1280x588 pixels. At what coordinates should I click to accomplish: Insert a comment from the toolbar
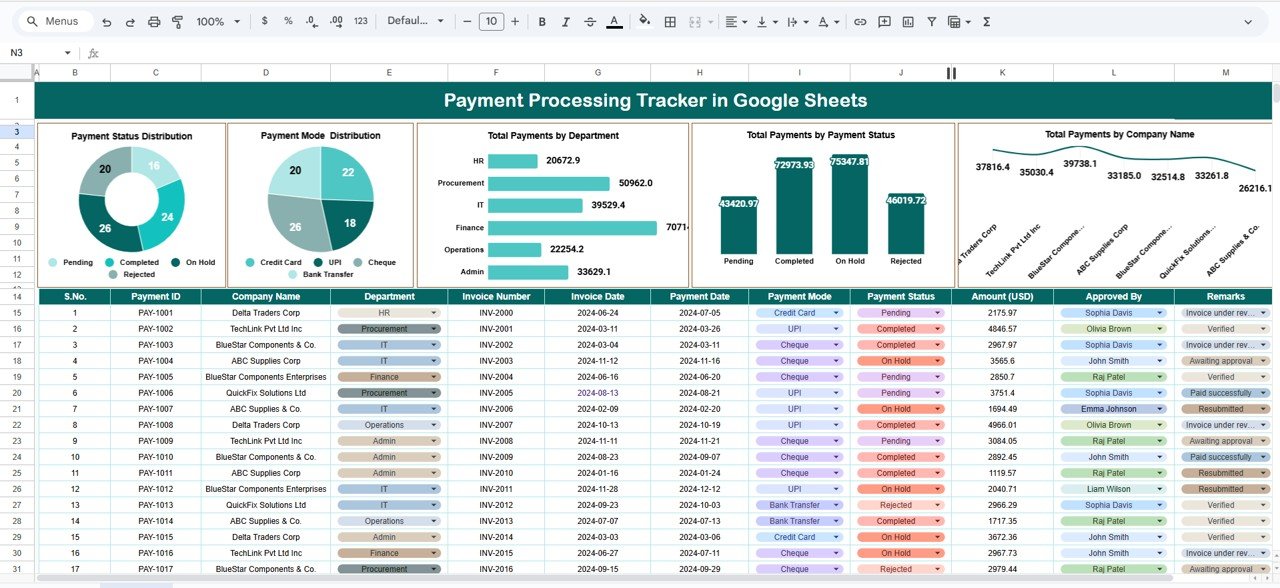click(x=885, y=21)
